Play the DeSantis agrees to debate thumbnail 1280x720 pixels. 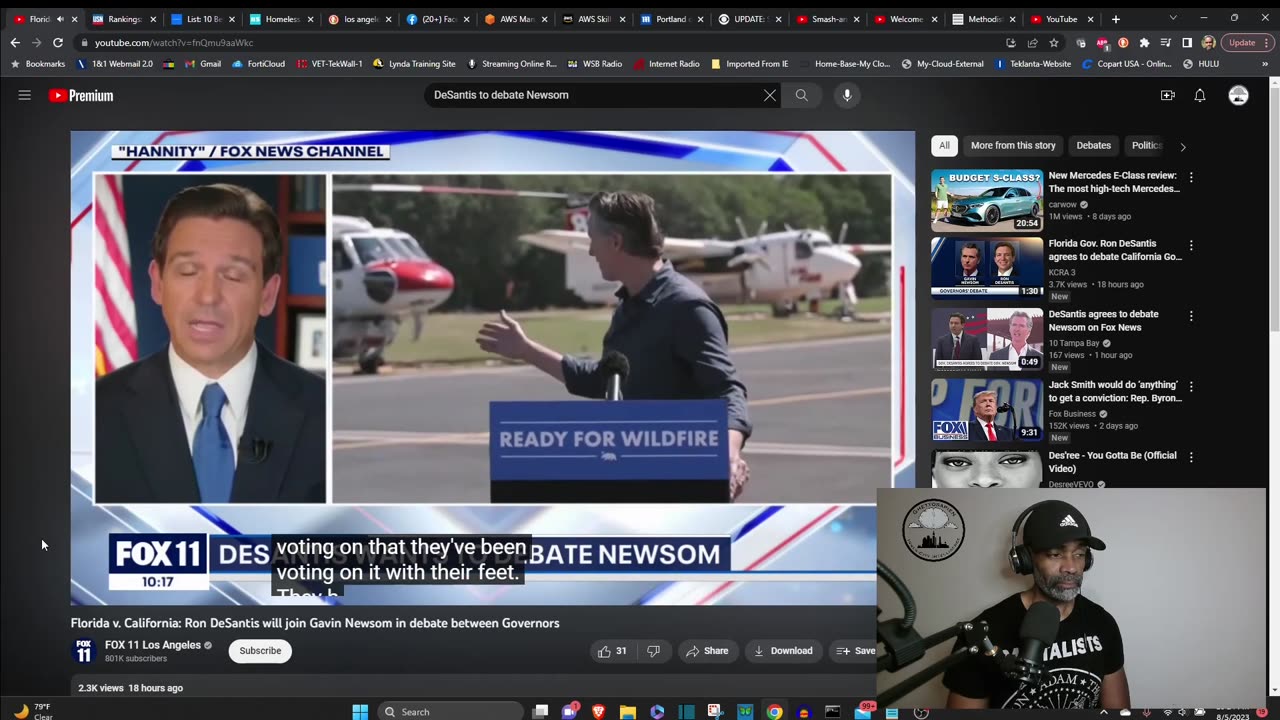pyautogui.click(x=987, y=339)
